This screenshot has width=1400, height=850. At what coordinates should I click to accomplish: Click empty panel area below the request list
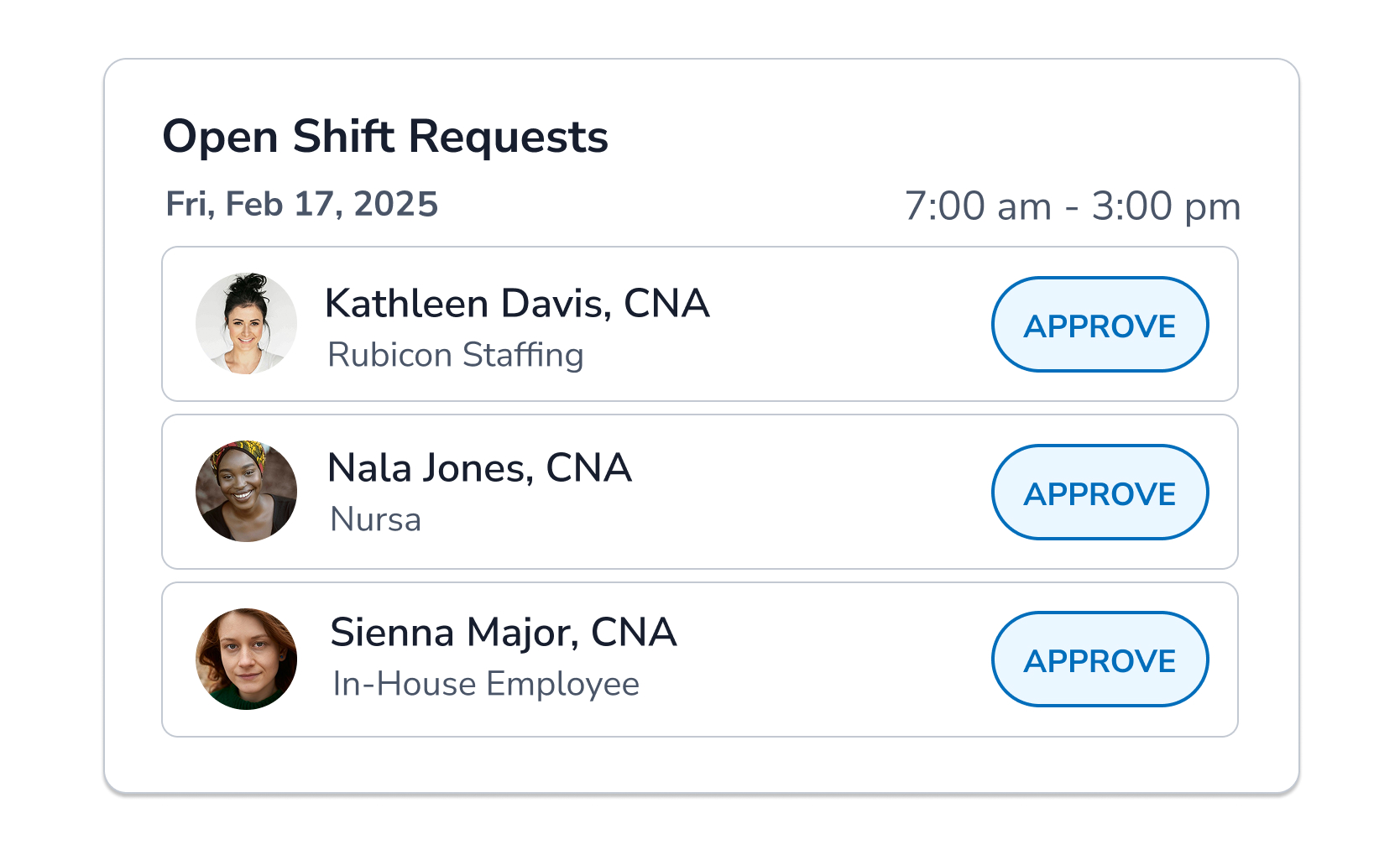tap(700, 765)
